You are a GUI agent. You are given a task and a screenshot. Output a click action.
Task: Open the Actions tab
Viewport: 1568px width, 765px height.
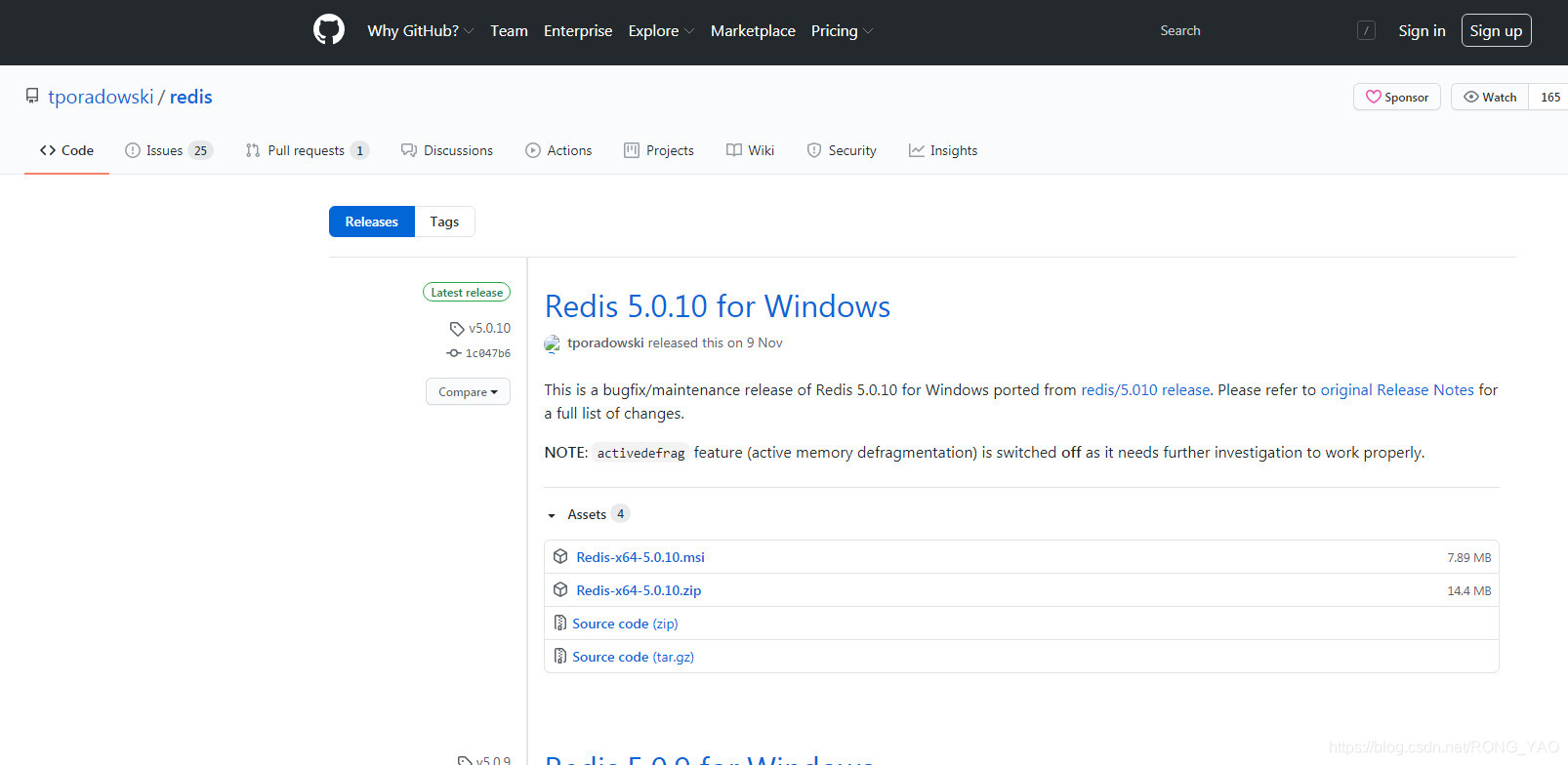[558, 150]
